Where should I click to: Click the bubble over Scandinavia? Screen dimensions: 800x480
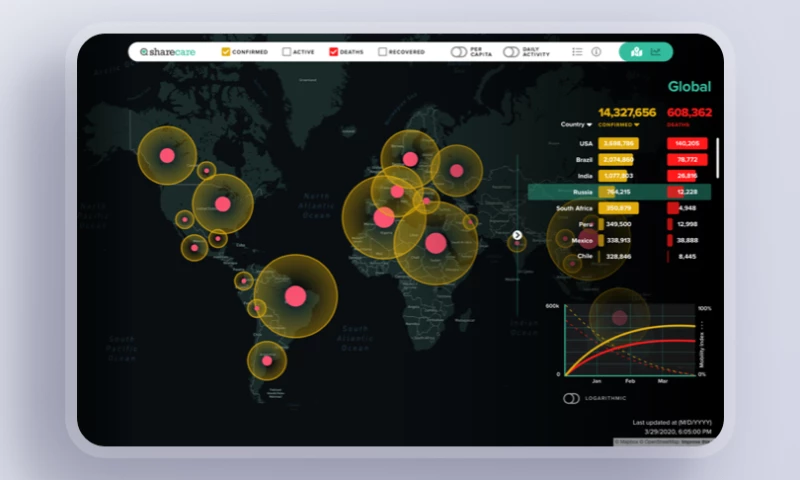(x=410, y=159)
